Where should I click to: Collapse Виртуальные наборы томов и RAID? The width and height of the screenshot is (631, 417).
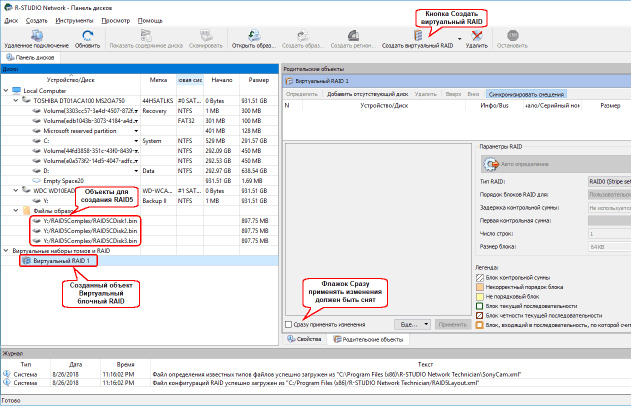[x=6, y=251]
